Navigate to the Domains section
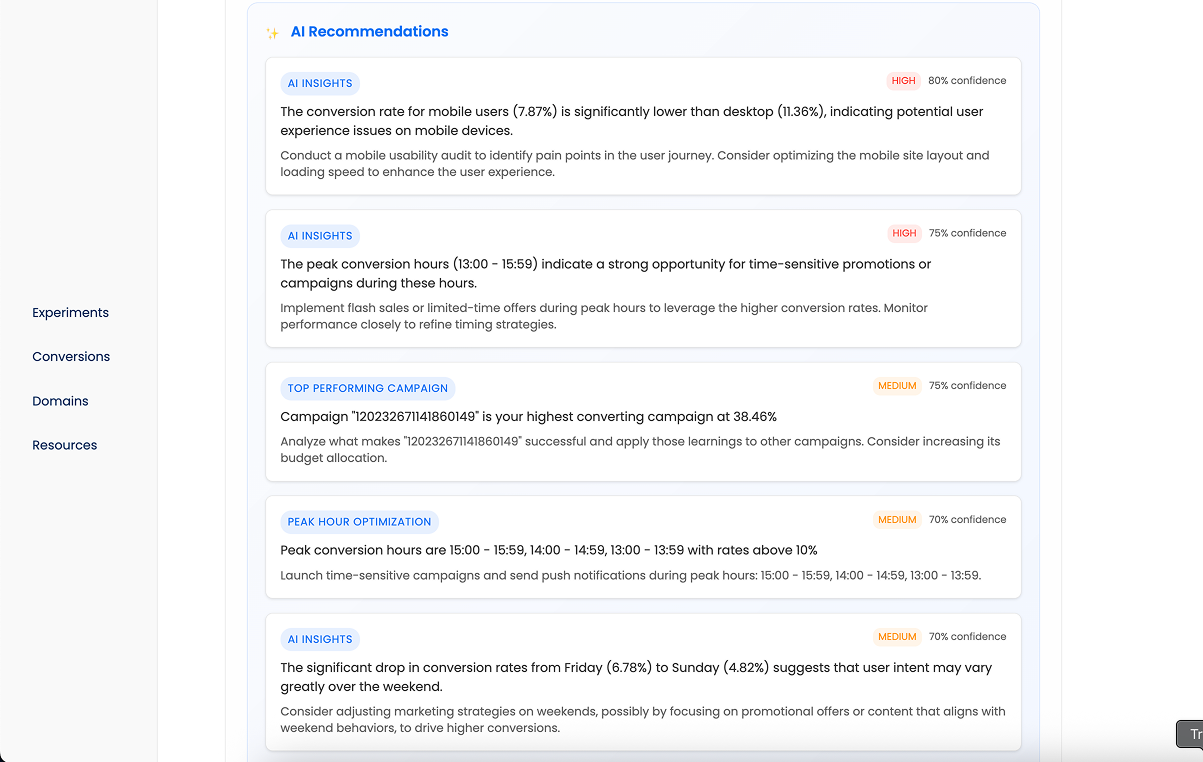 [60, 400]
